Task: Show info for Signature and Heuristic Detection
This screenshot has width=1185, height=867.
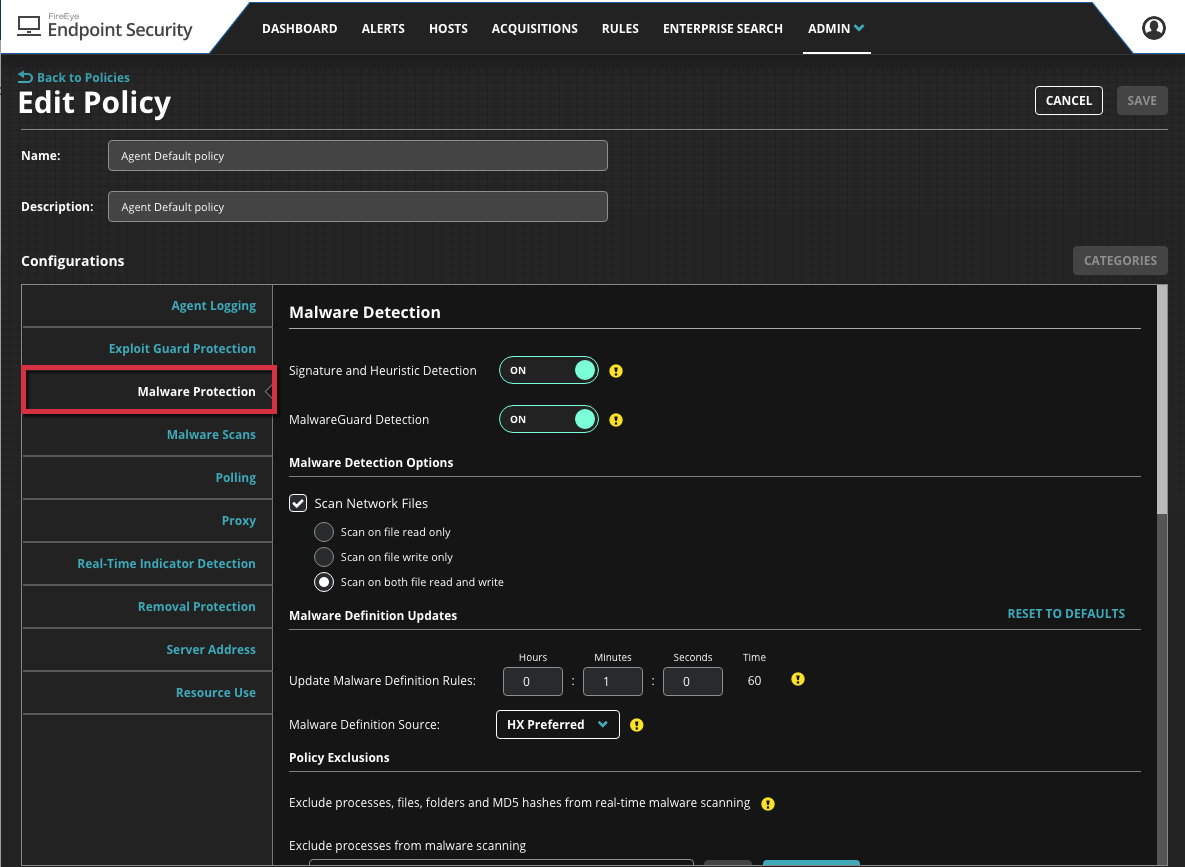Action: (x=616, y=371)
